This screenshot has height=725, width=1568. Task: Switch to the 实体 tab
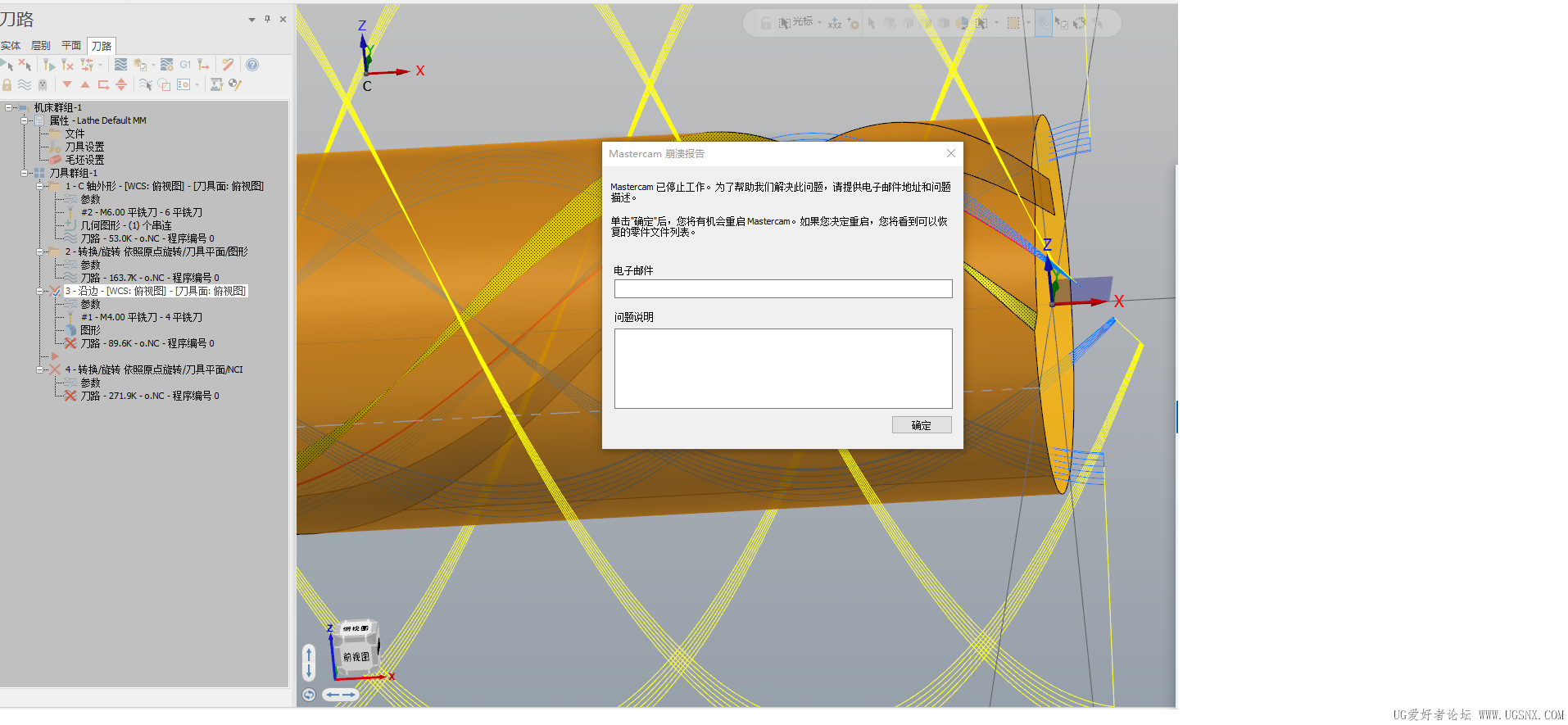(11, 46)
